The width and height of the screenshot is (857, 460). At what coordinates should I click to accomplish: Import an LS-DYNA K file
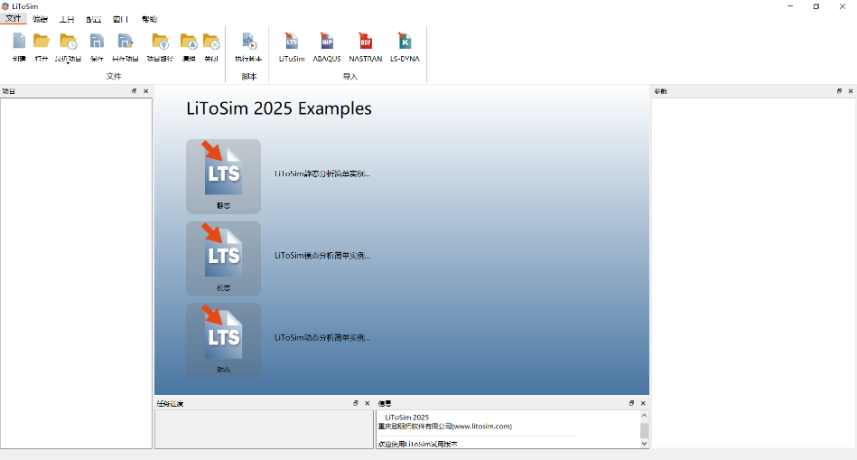pyautogui.click(x=404, y=42)
